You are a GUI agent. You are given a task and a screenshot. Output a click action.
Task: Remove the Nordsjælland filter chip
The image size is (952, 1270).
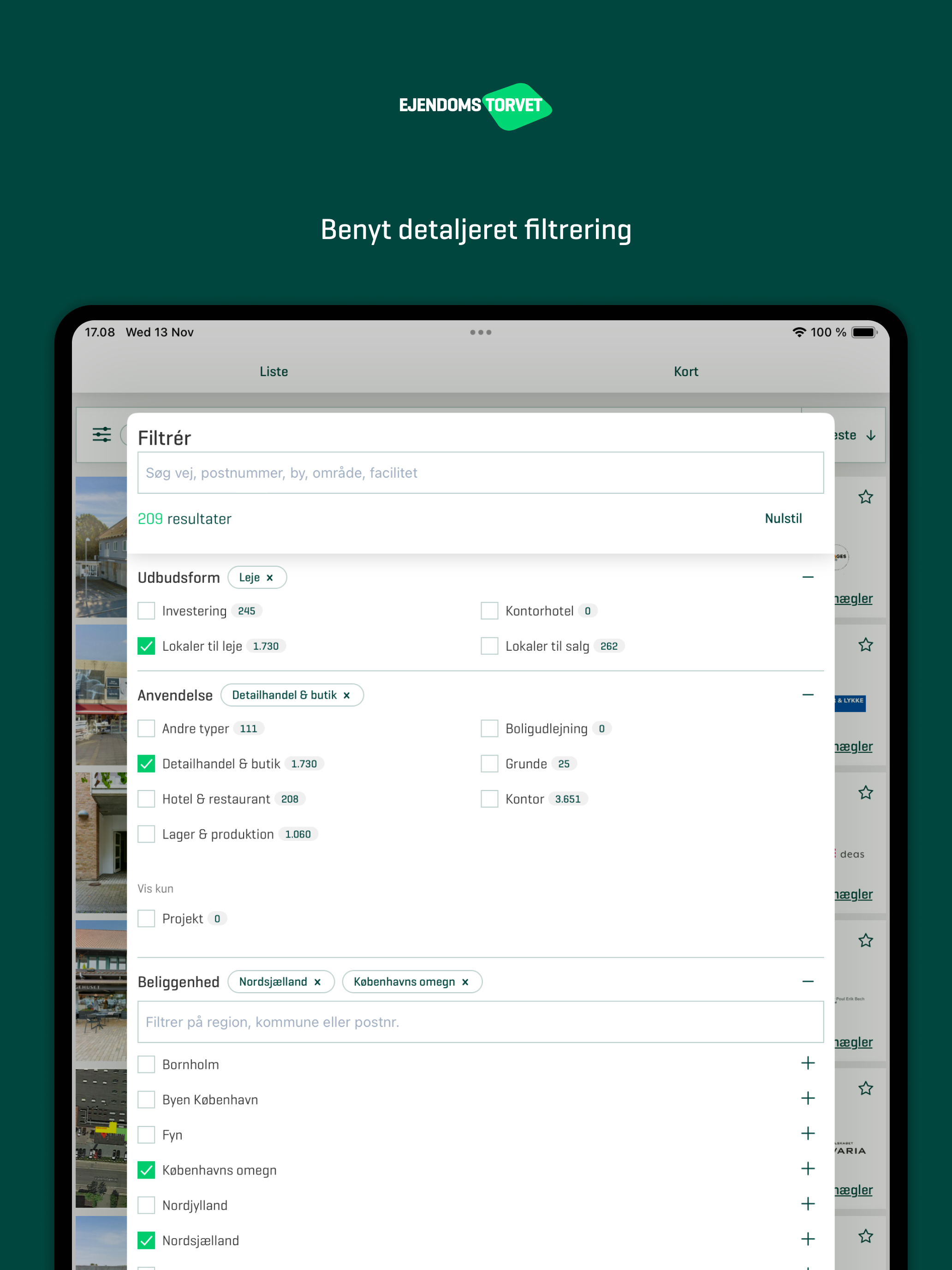click(x=317, y=982)
